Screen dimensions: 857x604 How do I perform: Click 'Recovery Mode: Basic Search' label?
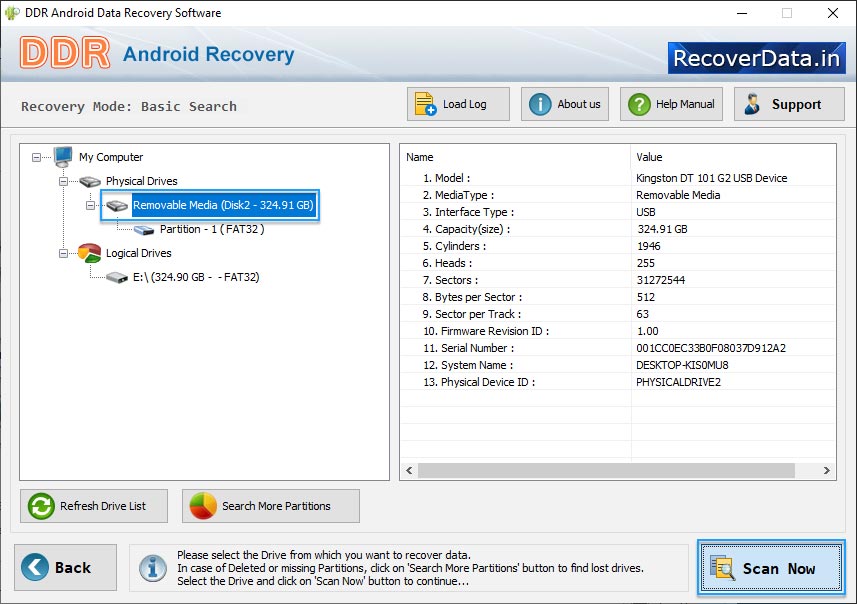129,106
